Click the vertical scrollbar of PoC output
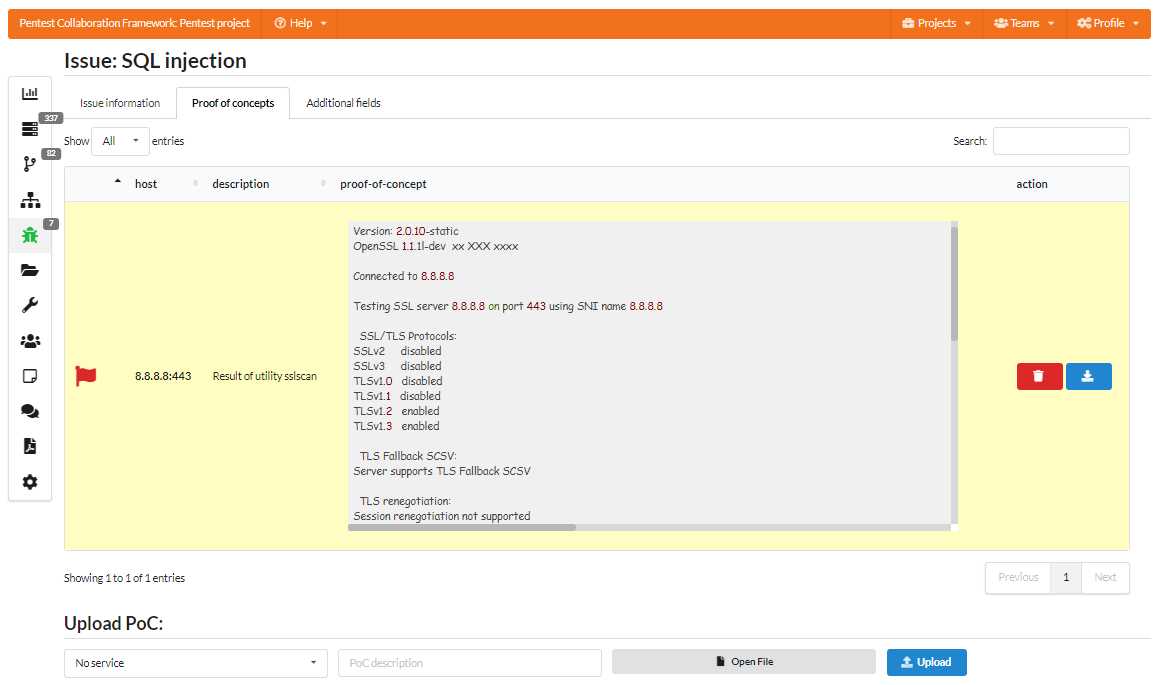The height and width of the screenshot is (685, 1156). coord(954,284)
